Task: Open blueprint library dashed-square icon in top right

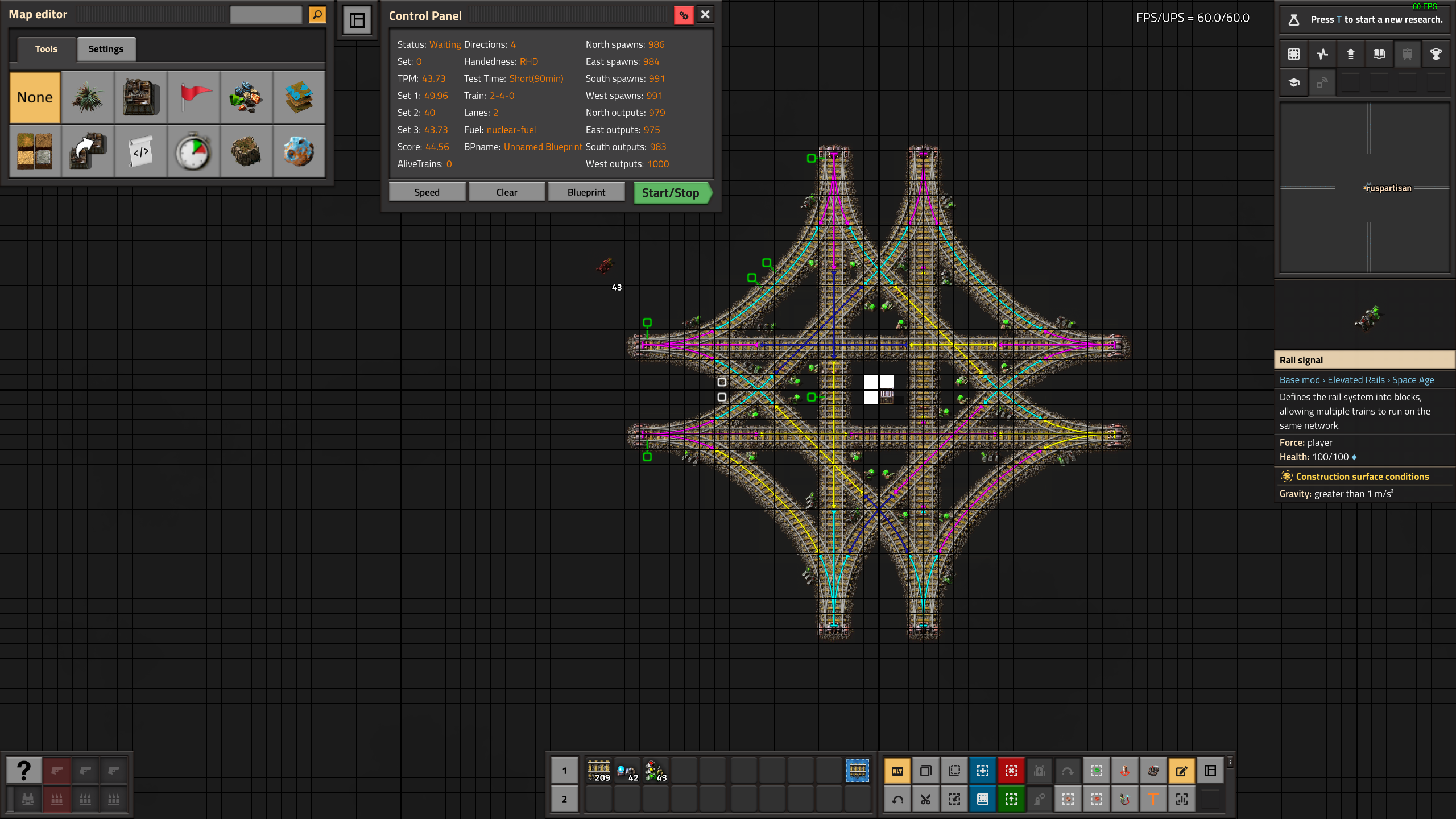Action: click(x=1294, y=54)
